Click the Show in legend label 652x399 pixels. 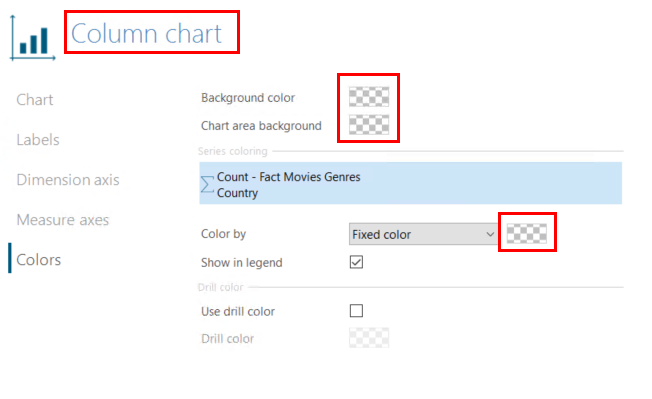pyautogui.click(x=242, y=263)
